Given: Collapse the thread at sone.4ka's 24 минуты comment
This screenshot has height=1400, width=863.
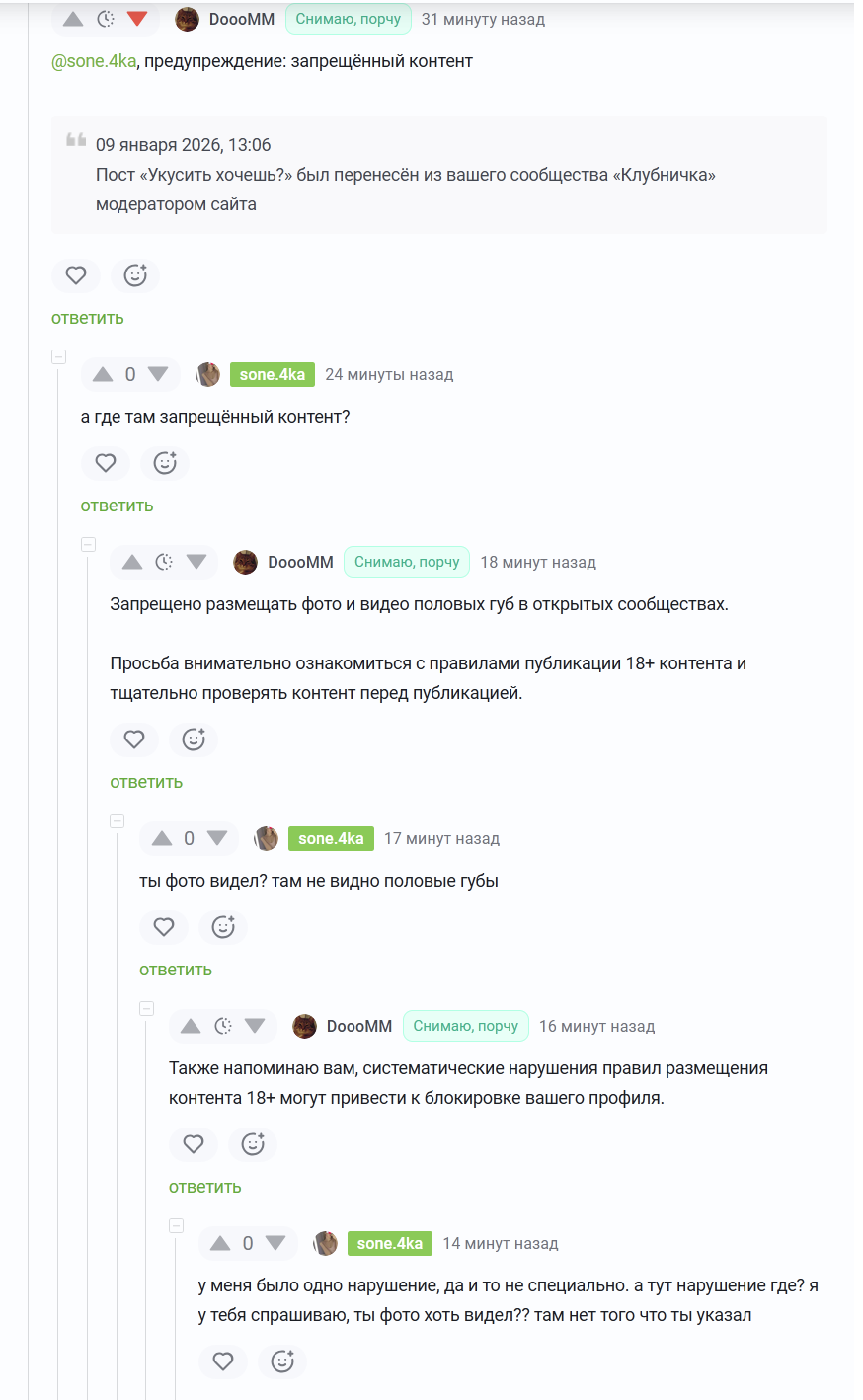Looking at the screenshot, I should click(x=58, y=356).
